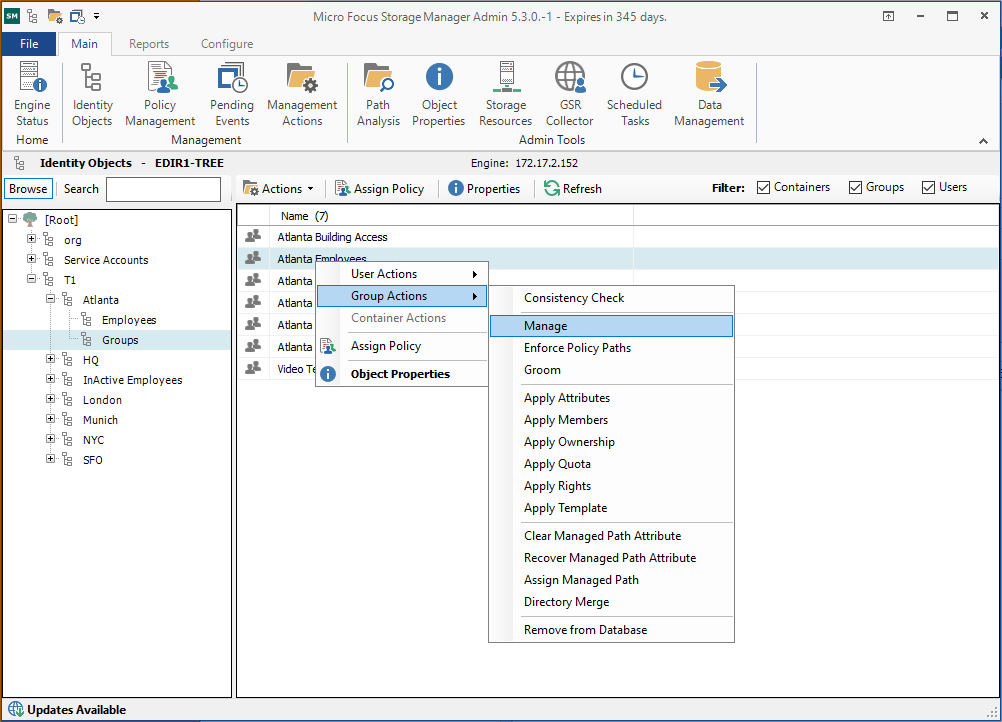Launch Path Analysis tool
Viewport: 1002px width, 722px height.
point(378,94)
